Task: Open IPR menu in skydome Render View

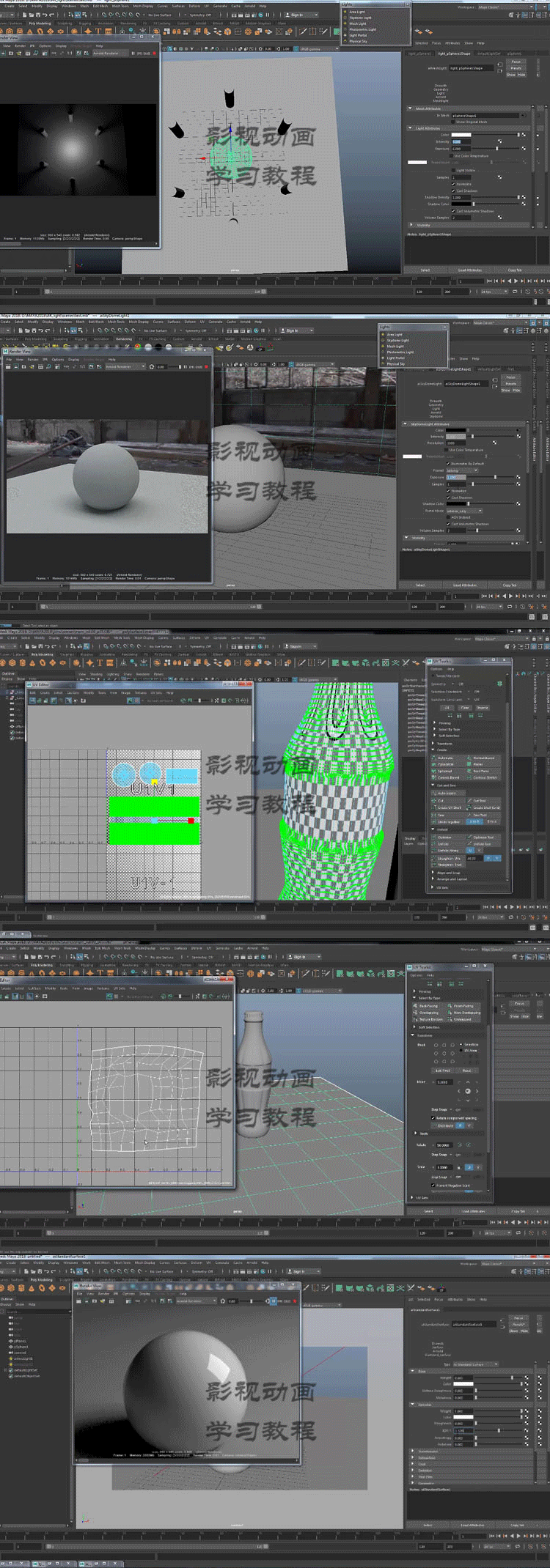Action: click(x=45, y=360)
